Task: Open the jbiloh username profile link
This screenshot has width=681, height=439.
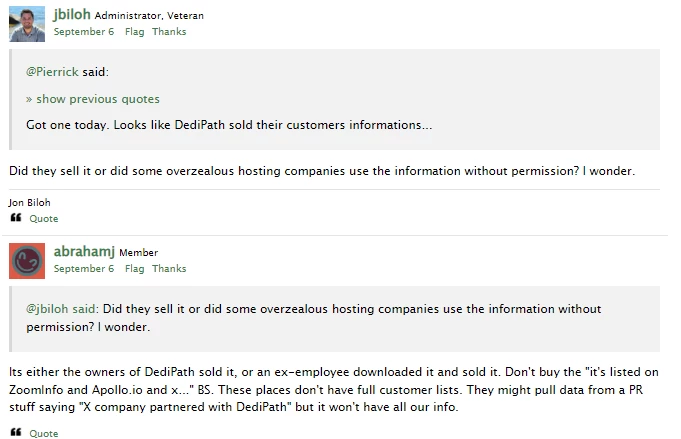Action: (x=72, y=16)
